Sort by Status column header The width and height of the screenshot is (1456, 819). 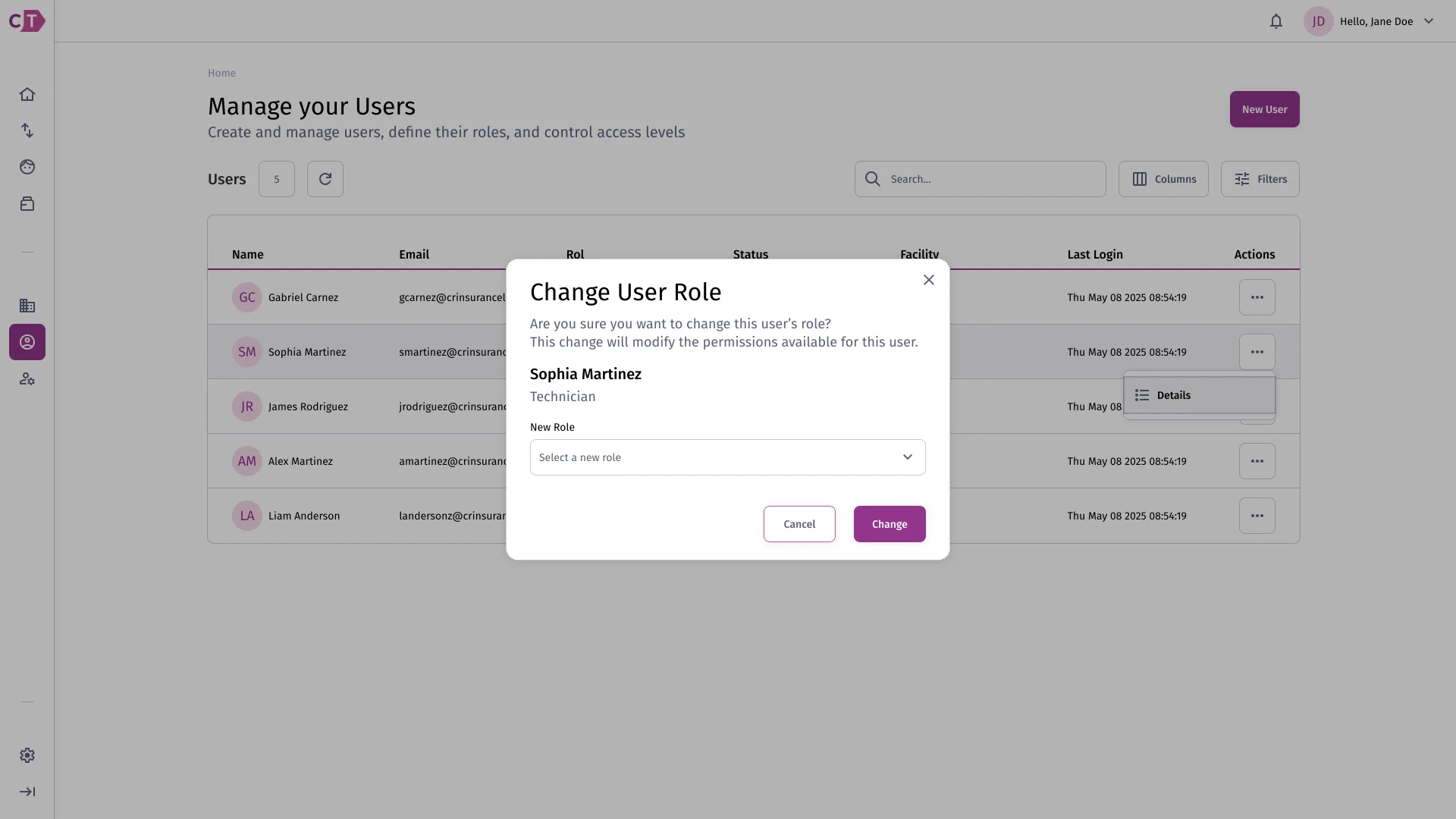751,254
